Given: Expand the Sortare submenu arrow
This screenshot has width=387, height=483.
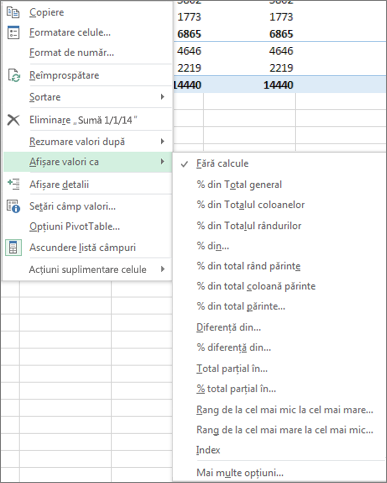Looking at the screenshot, I should pyautogui.click(x=162, y=97).
